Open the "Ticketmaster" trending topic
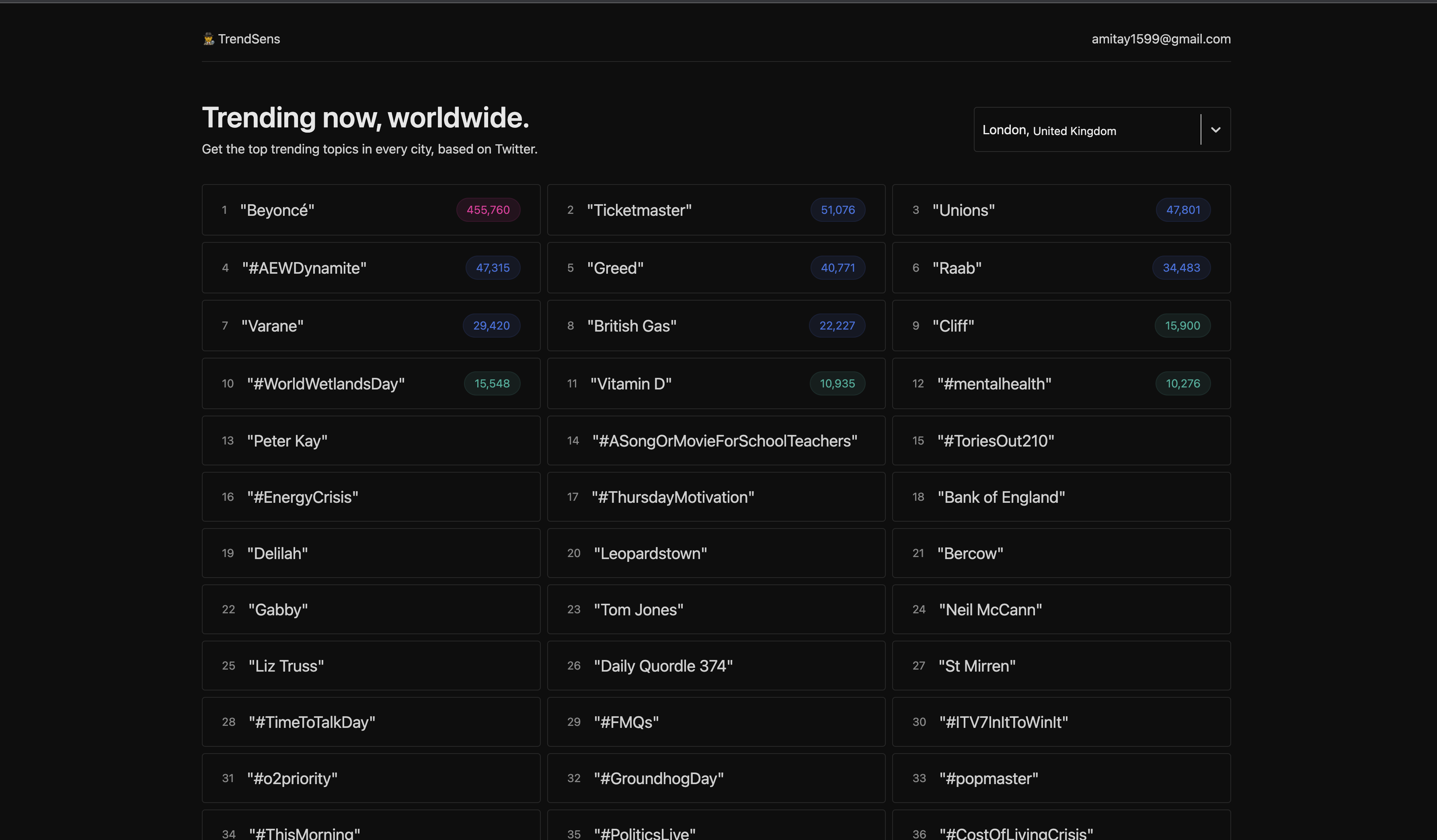The width and height of the screenshot is (1437, 840). 716,210
